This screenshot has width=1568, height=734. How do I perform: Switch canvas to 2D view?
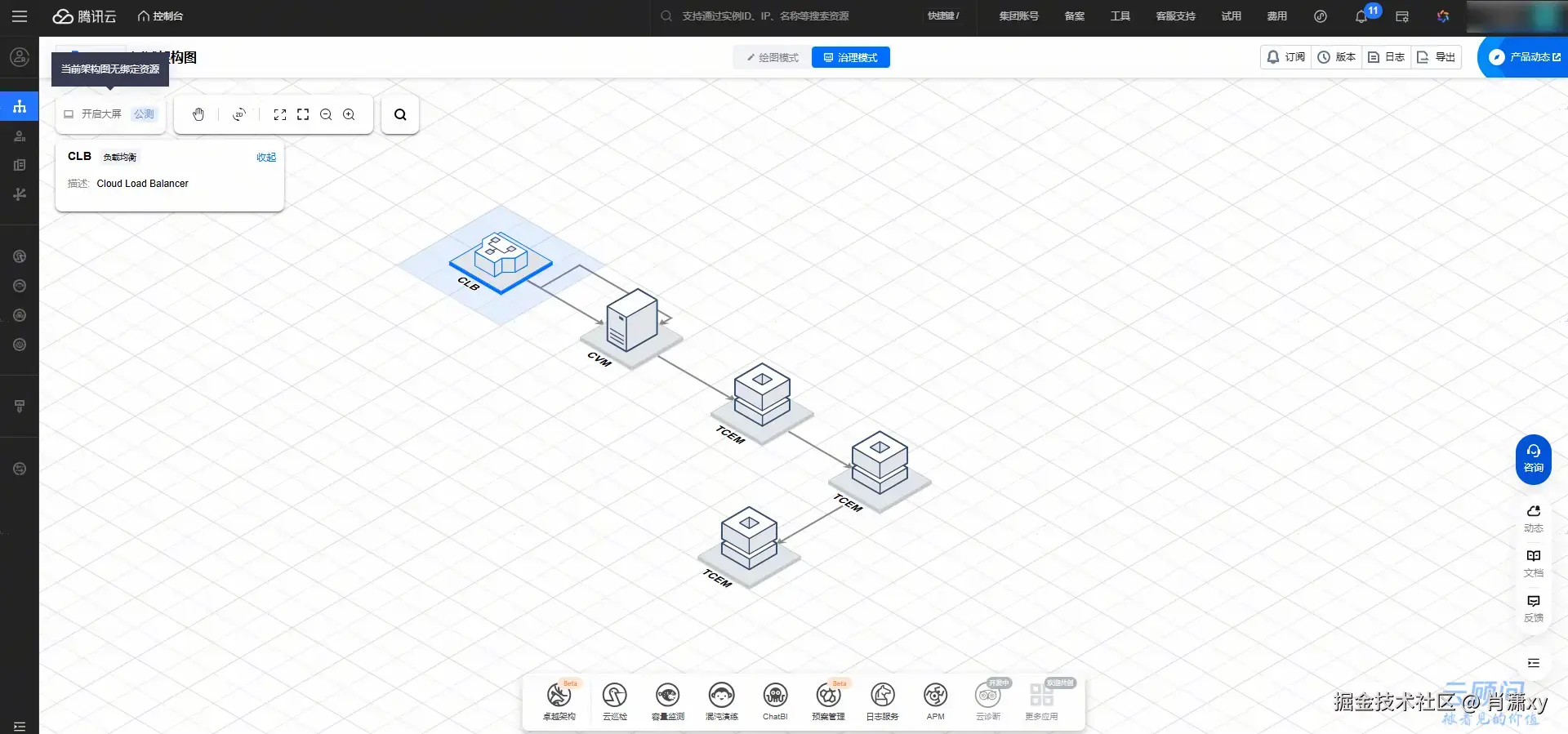click(x=239, y=114)
